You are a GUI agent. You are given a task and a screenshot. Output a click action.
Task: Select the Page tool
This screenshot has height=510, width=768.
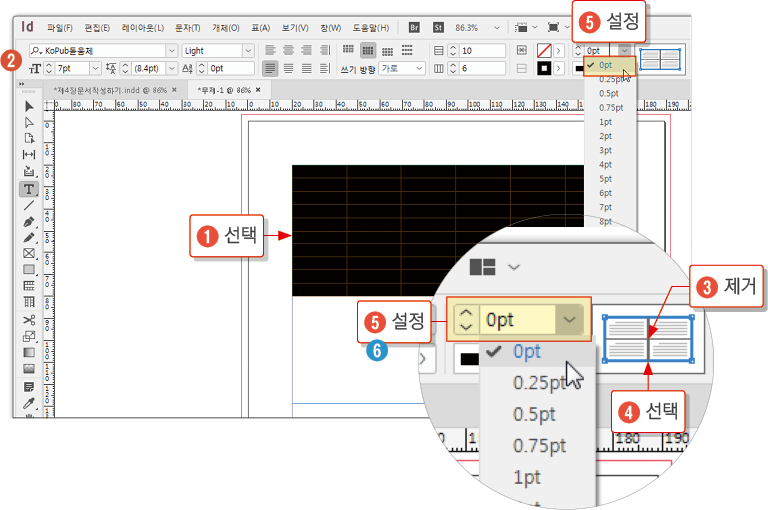click(x=29, y=139)
